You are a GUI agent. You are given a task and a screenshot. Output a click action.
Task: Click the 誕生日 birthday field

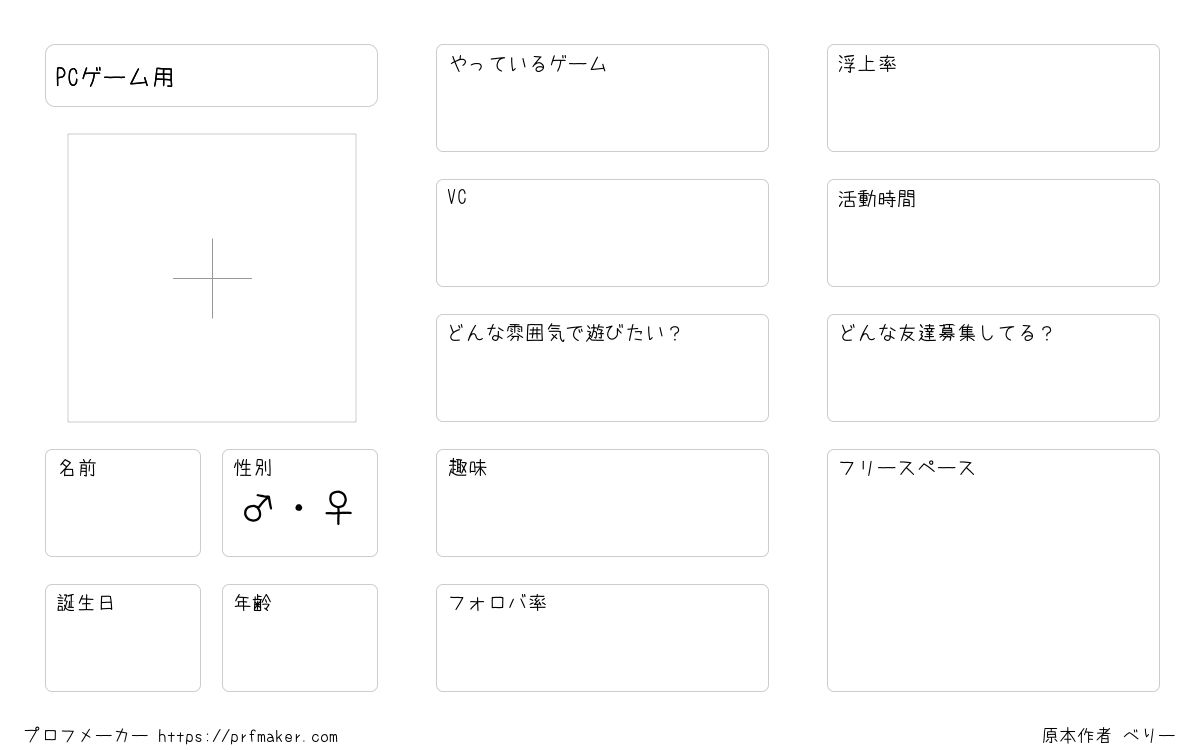(x=123, y=638)
